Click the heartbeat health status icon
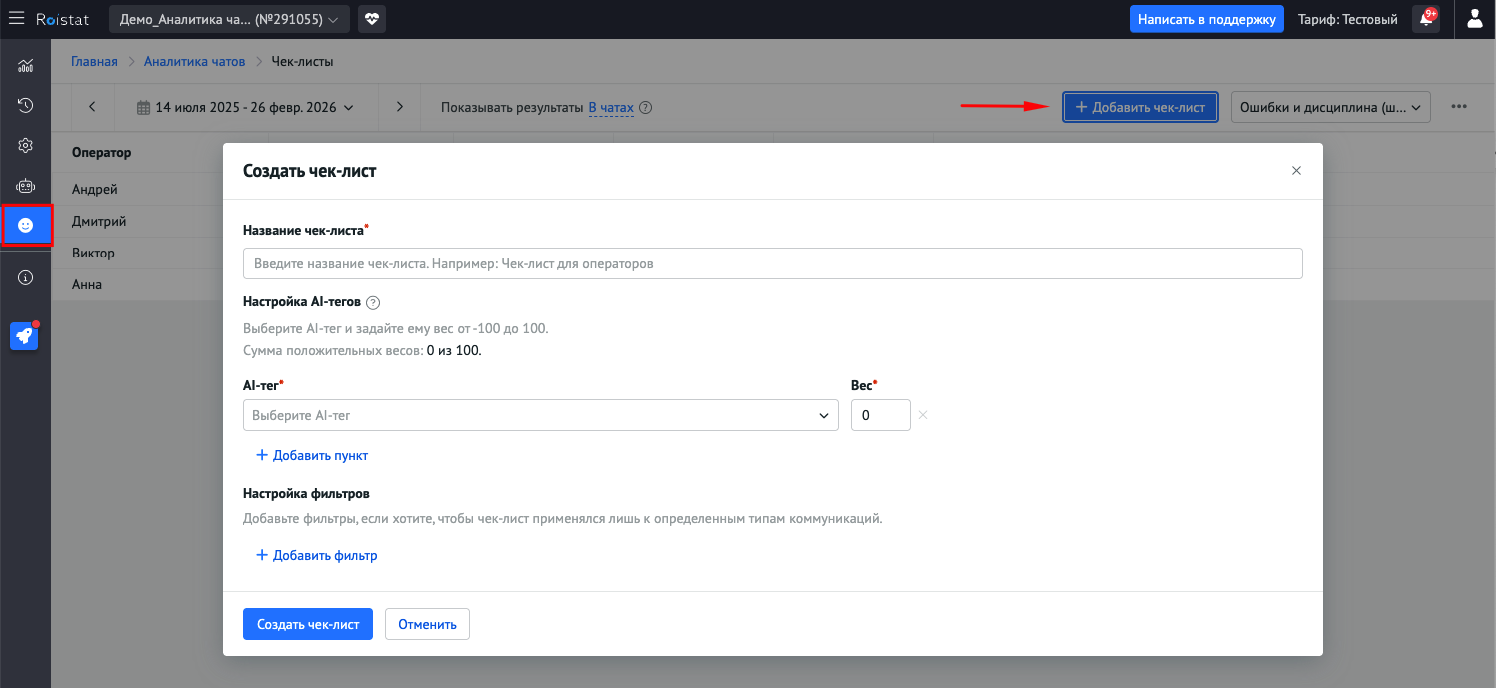Viewport: 1496px width, 688px height. (x=372, y=19)
